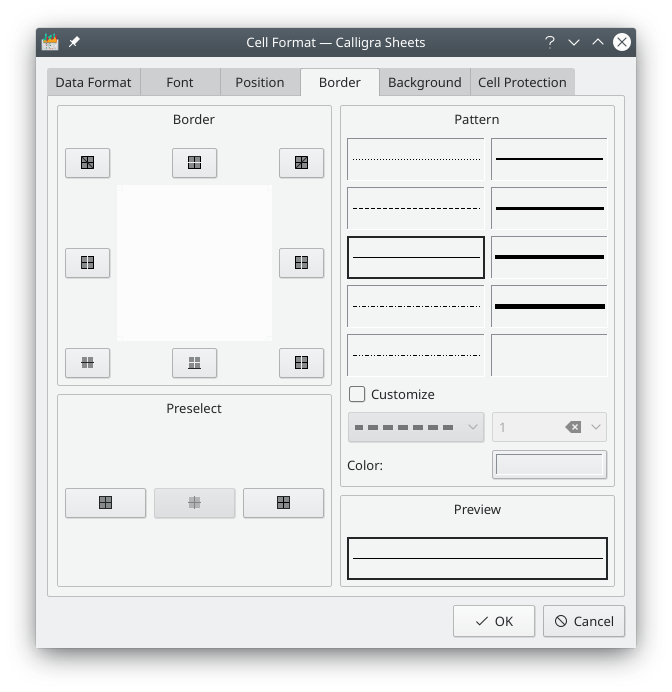Click the bottom-right vertical border button

(x=301, y=363)
